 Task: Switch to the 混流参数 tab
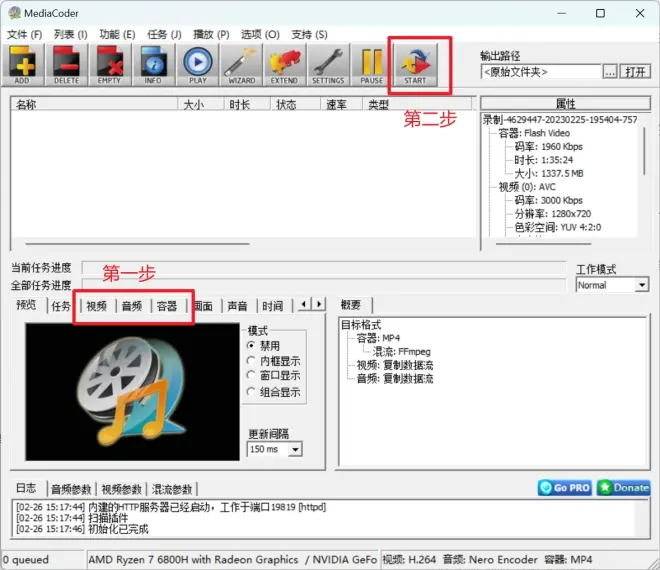click(x=172, y=489)
